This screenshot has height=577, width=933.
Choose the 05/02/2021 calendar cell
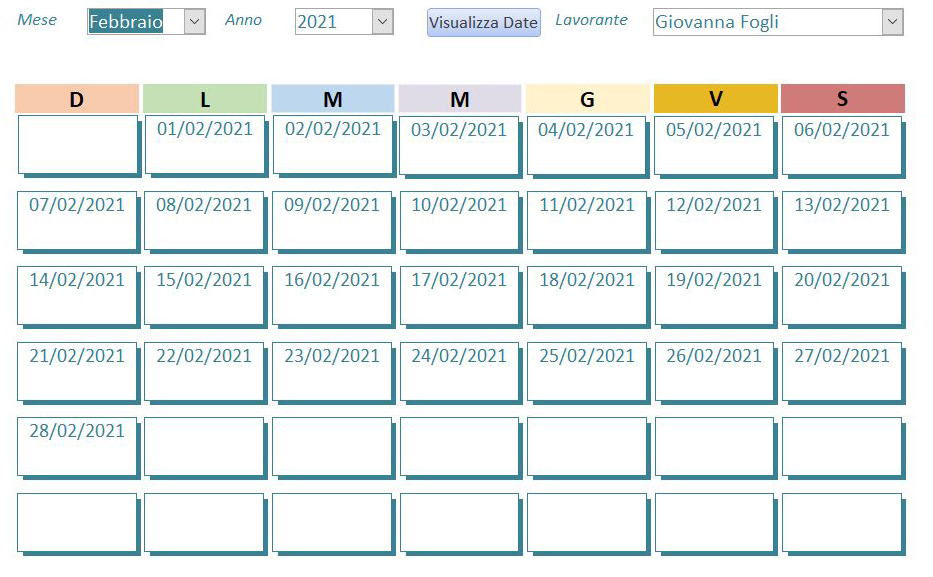coord(714,144)
